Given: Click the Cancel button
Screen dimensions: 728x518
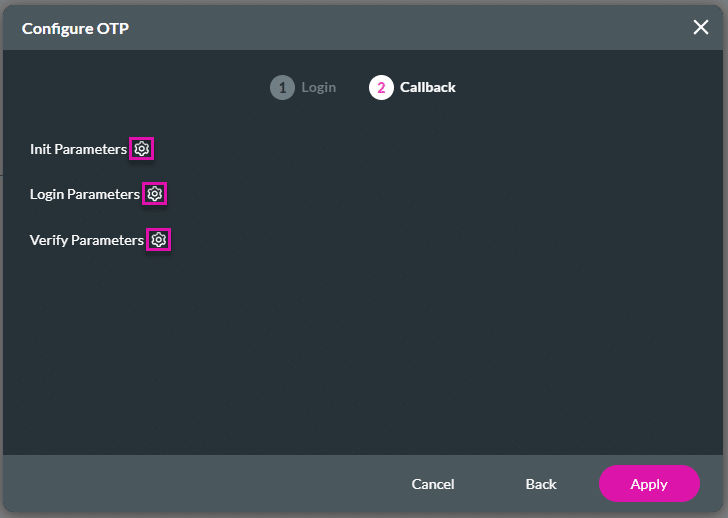Looking at the screenshot, I should 433,484.
